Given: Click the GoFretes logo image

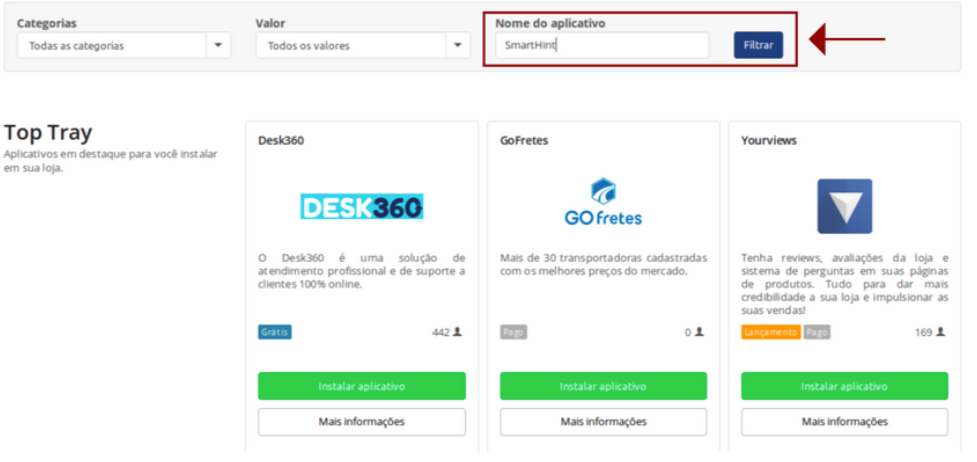Looking at the screenshot, I should click(603, 201).
